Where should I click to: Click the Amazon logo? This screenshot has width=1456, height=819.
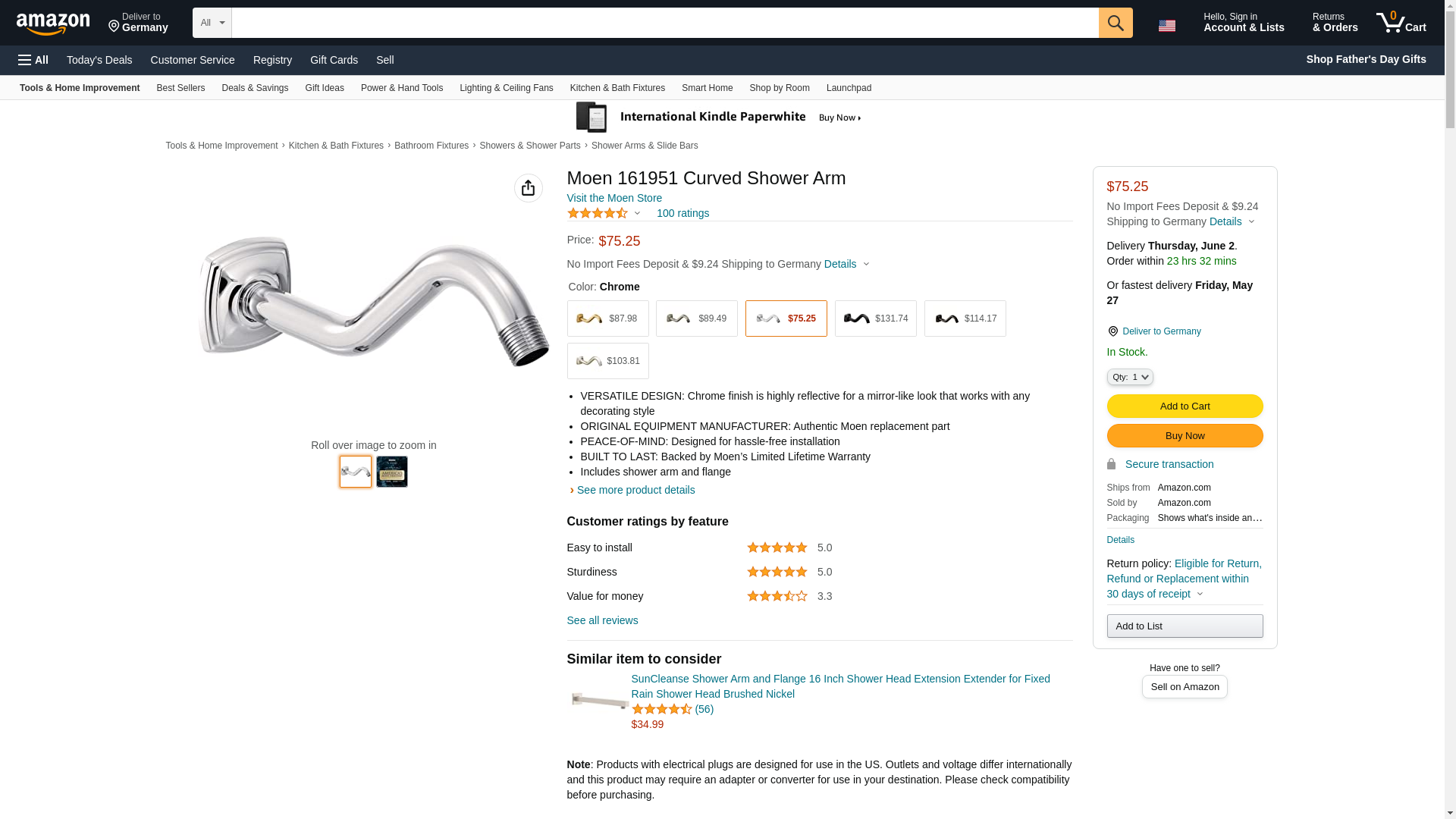pos(53,24)
